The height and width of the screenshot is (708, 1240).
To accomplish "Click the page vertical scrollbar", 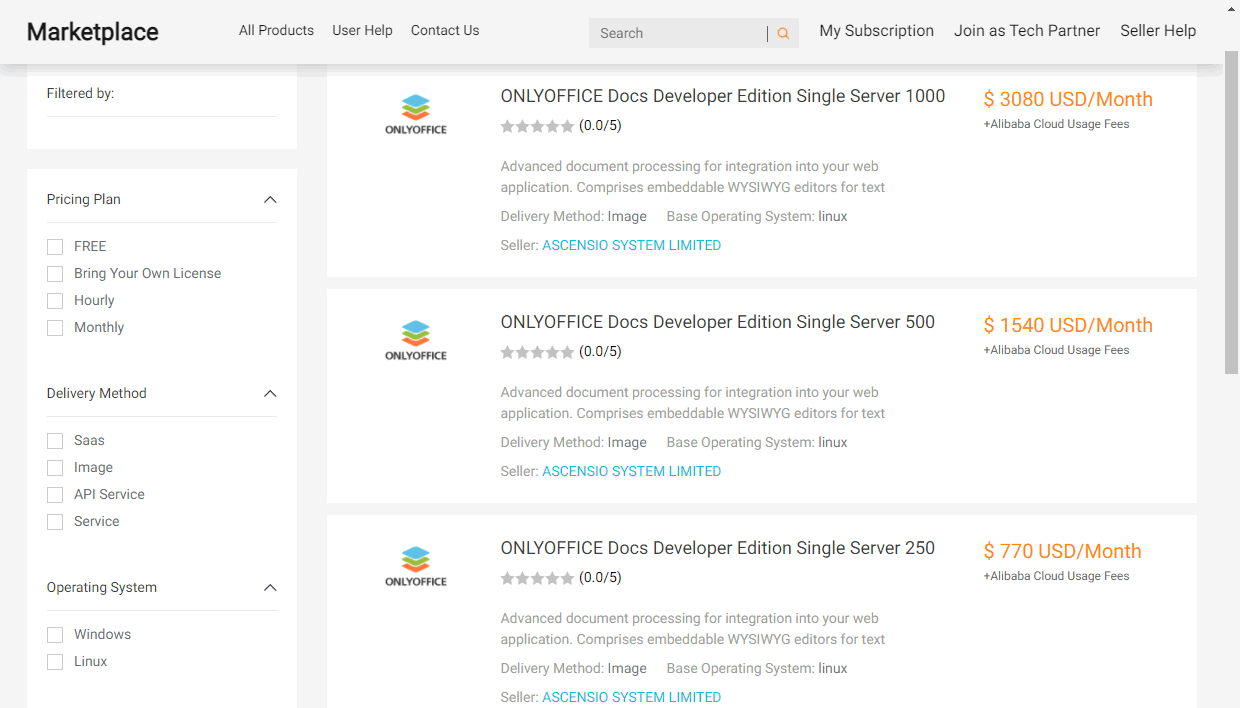I will [x=1231, y=220].
